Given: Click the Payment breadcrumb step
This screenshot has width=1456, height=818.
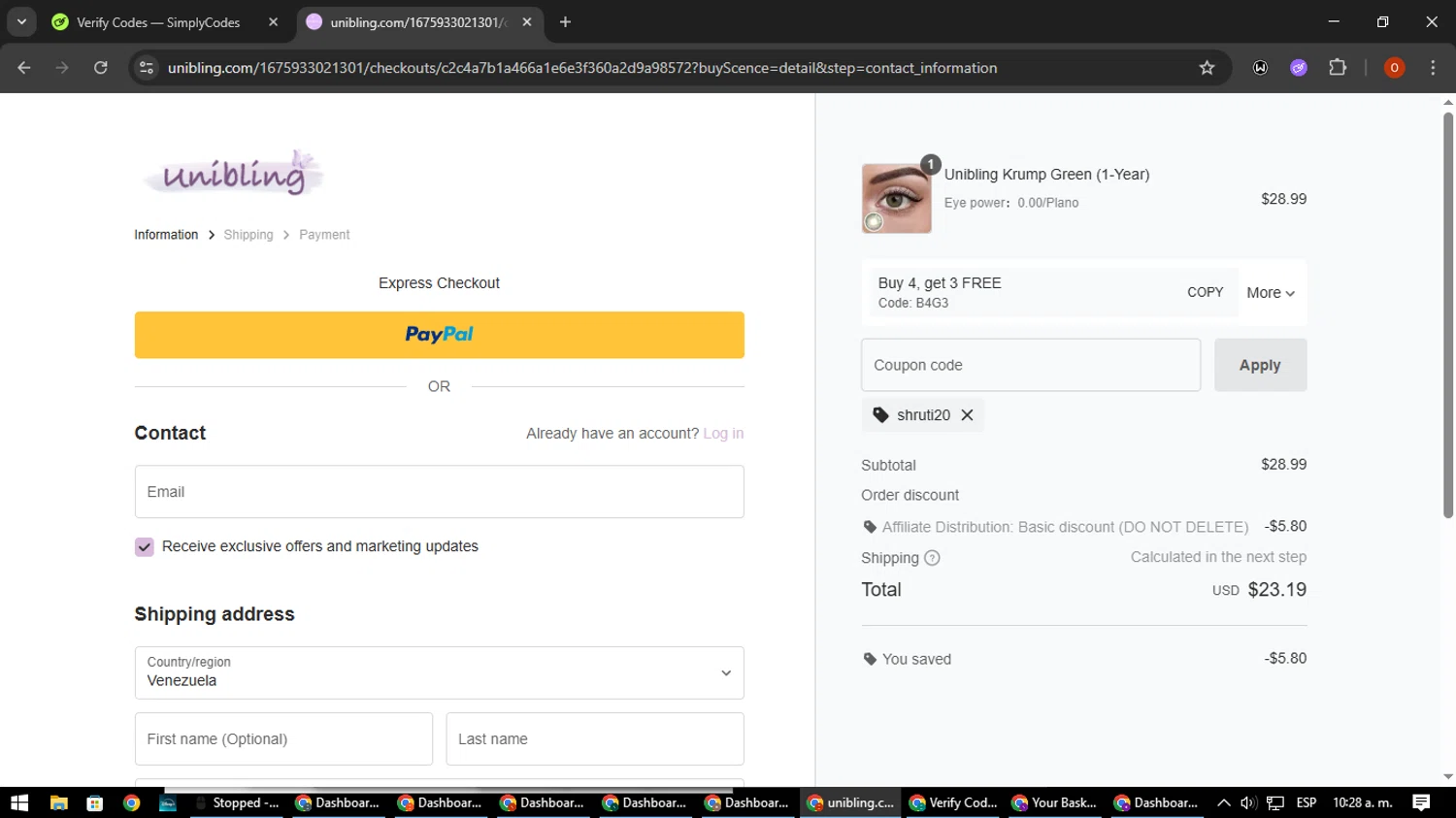Looking at the screenshot, I should pos(324,235).
